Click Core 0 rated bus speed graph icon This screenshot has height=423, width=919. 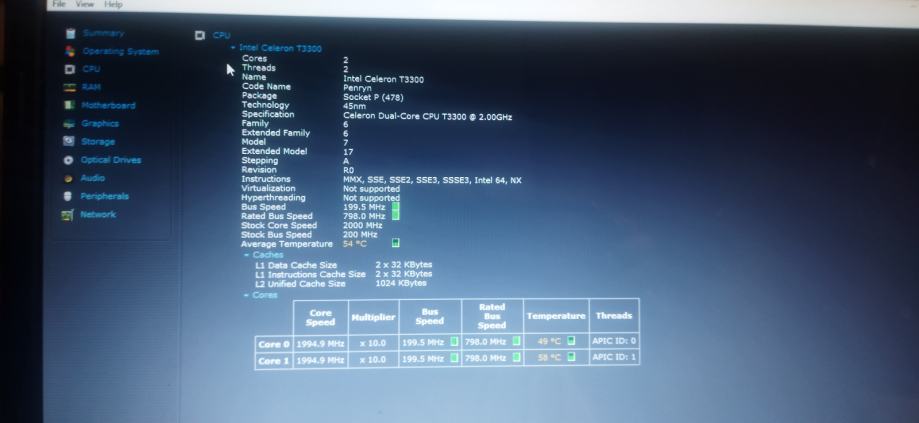point(516,341)
